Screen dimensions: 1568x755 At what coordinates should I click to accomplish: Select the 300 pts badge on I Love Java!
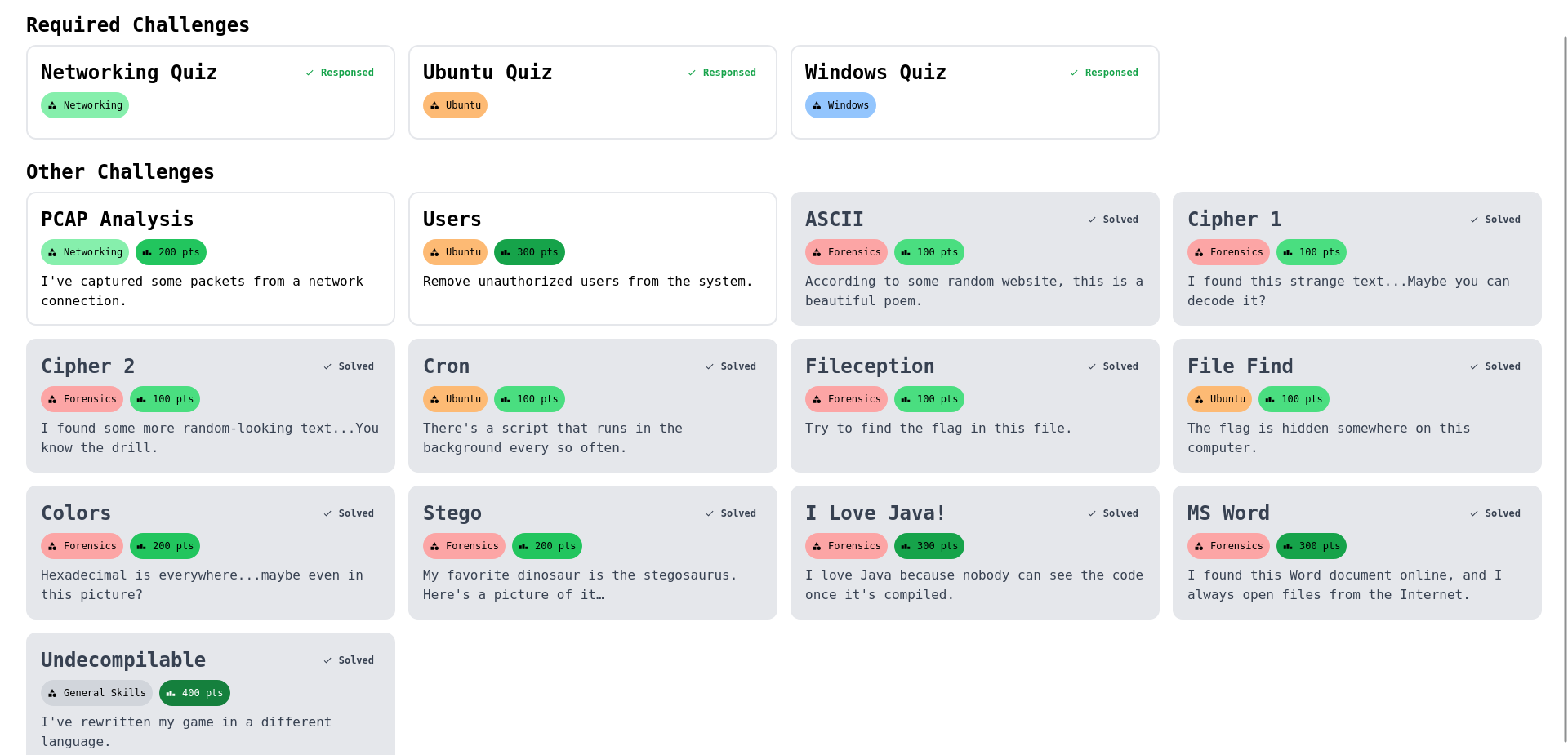click(x=929, y=546)
